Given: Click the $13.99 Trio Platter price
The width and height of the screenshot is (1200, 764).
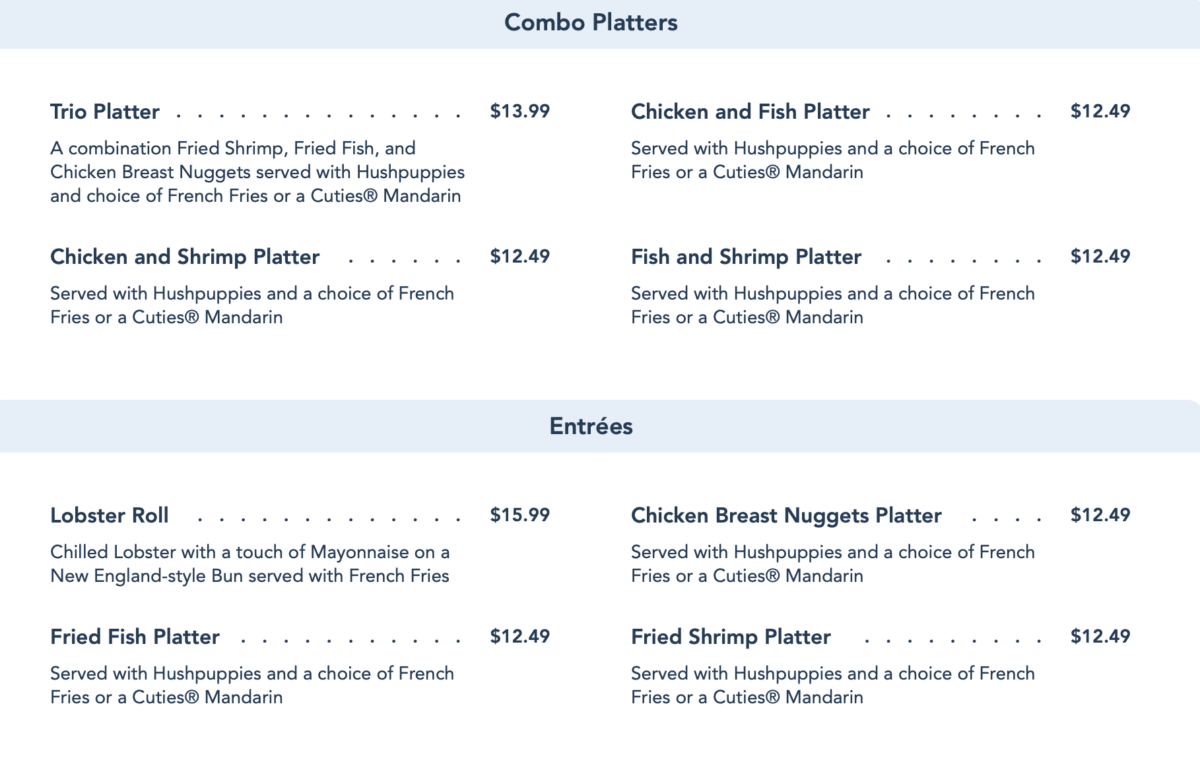Looking at the screenshot, I should [x=520, y=112].
